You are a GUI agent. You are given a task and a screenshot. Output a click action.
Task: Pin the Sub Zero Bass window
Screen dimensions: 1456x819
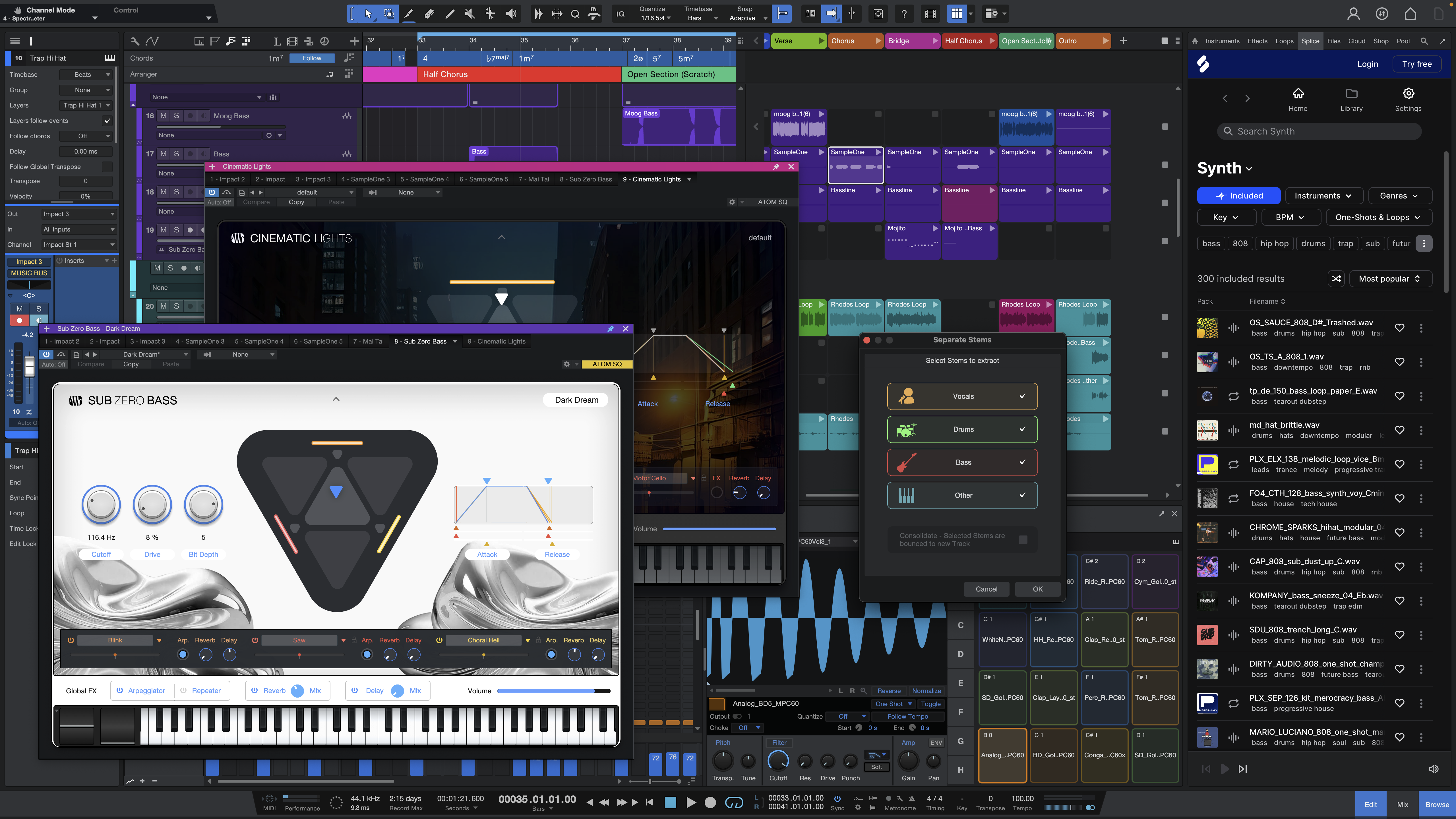tap(611, 328)
